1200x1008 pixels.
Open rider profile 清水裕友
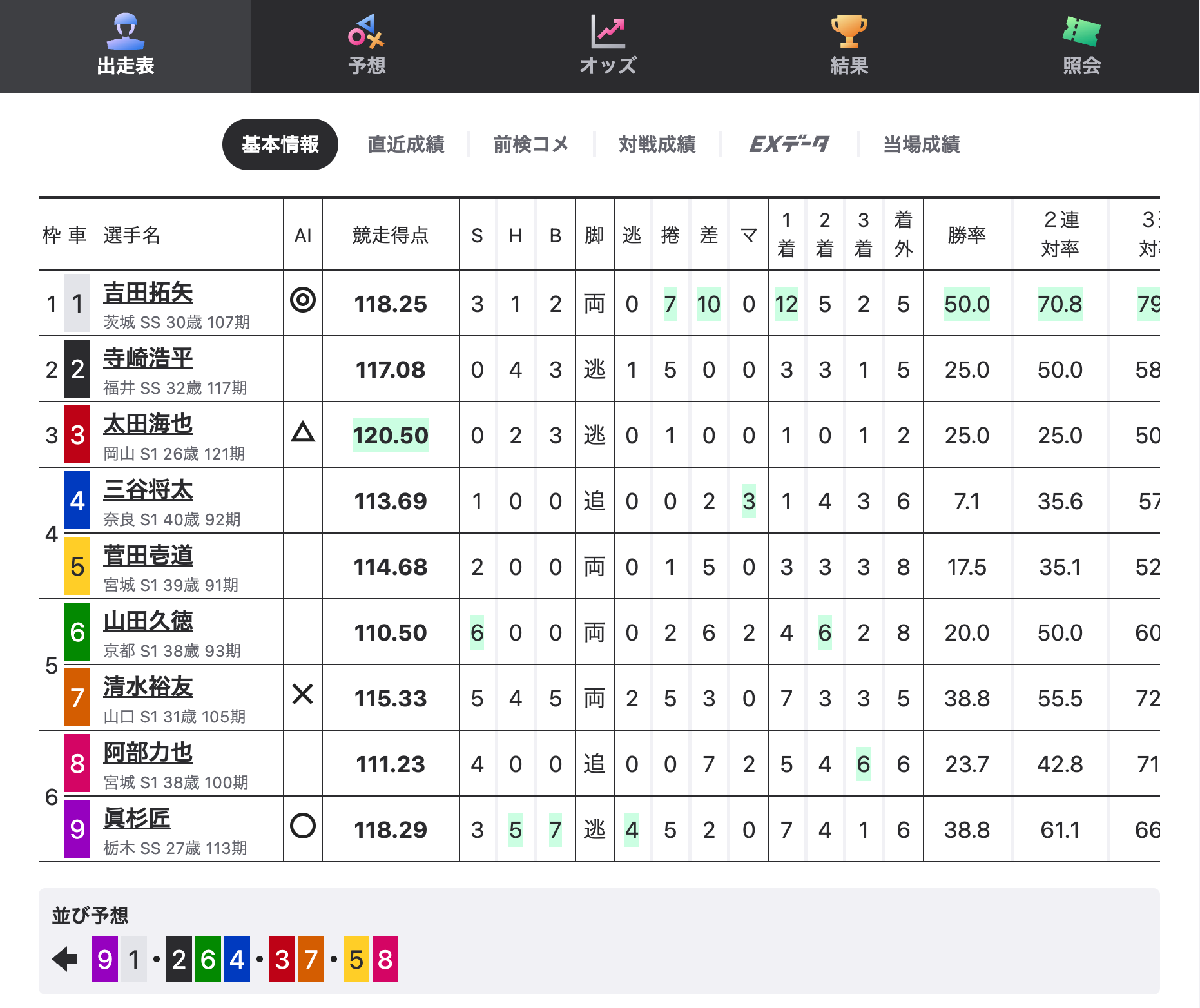tap(148, 687)
